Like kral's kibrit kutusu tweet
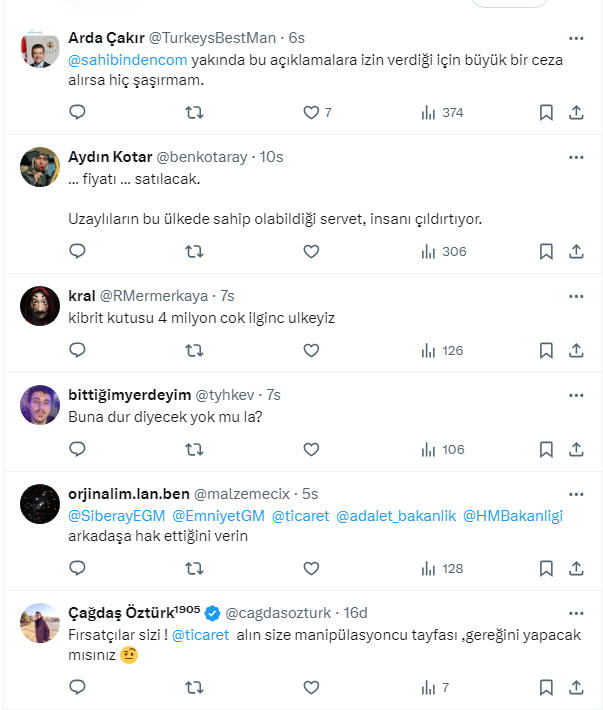The height and width of the screenshot is (710, 603). click(311, 351)
